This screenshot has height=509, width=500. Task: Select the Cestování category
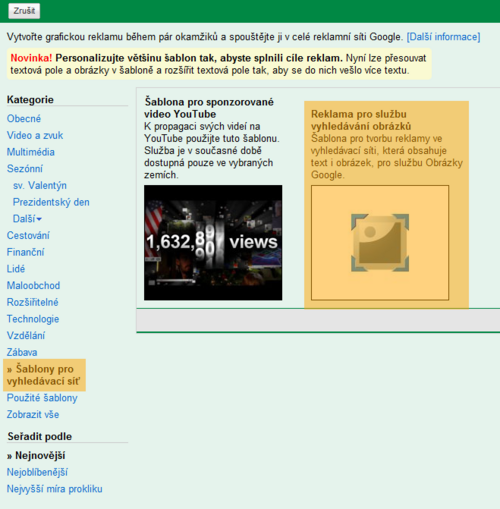pyautogui.click(x=28, y=235)
